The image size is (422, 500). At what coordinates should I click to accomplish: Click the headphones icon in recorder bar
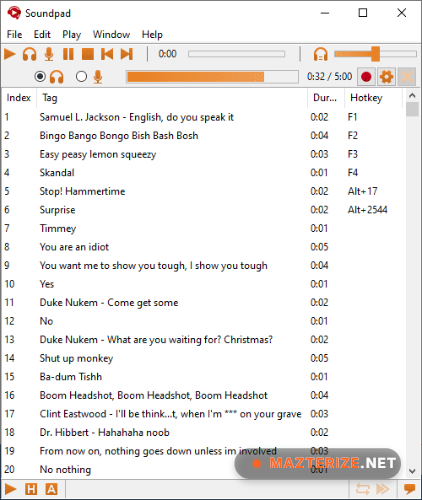(x=57, y=77)
